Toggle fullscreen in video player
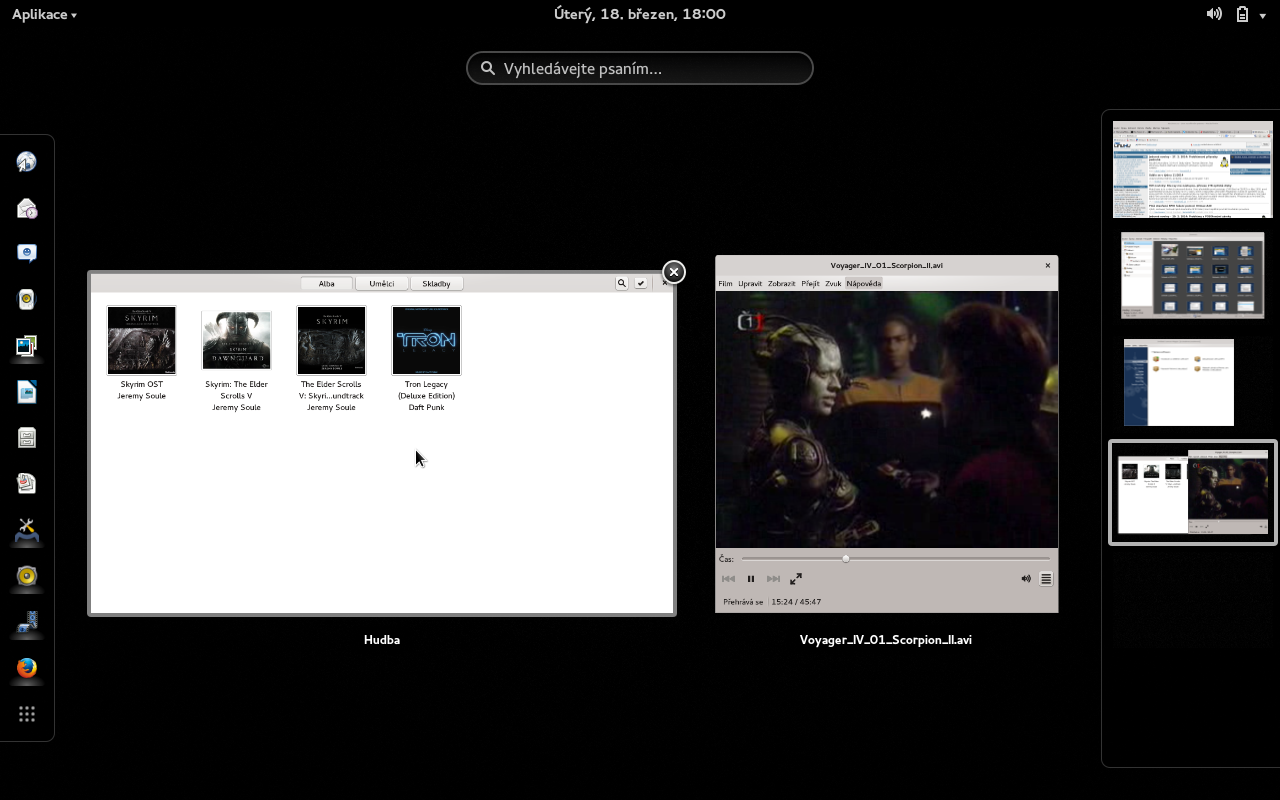Image resolution: width=1280 pixels, height=800 pixels. (x=796, y=579)
